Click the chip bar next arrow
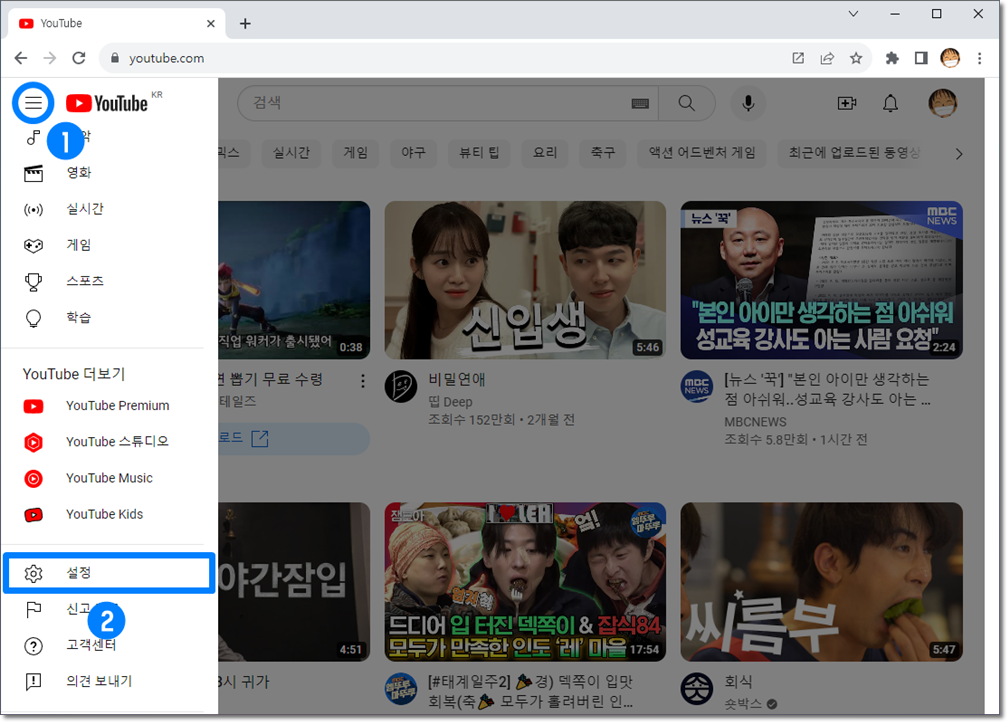Screen dimensions: 1008x723 pos(958,154)
